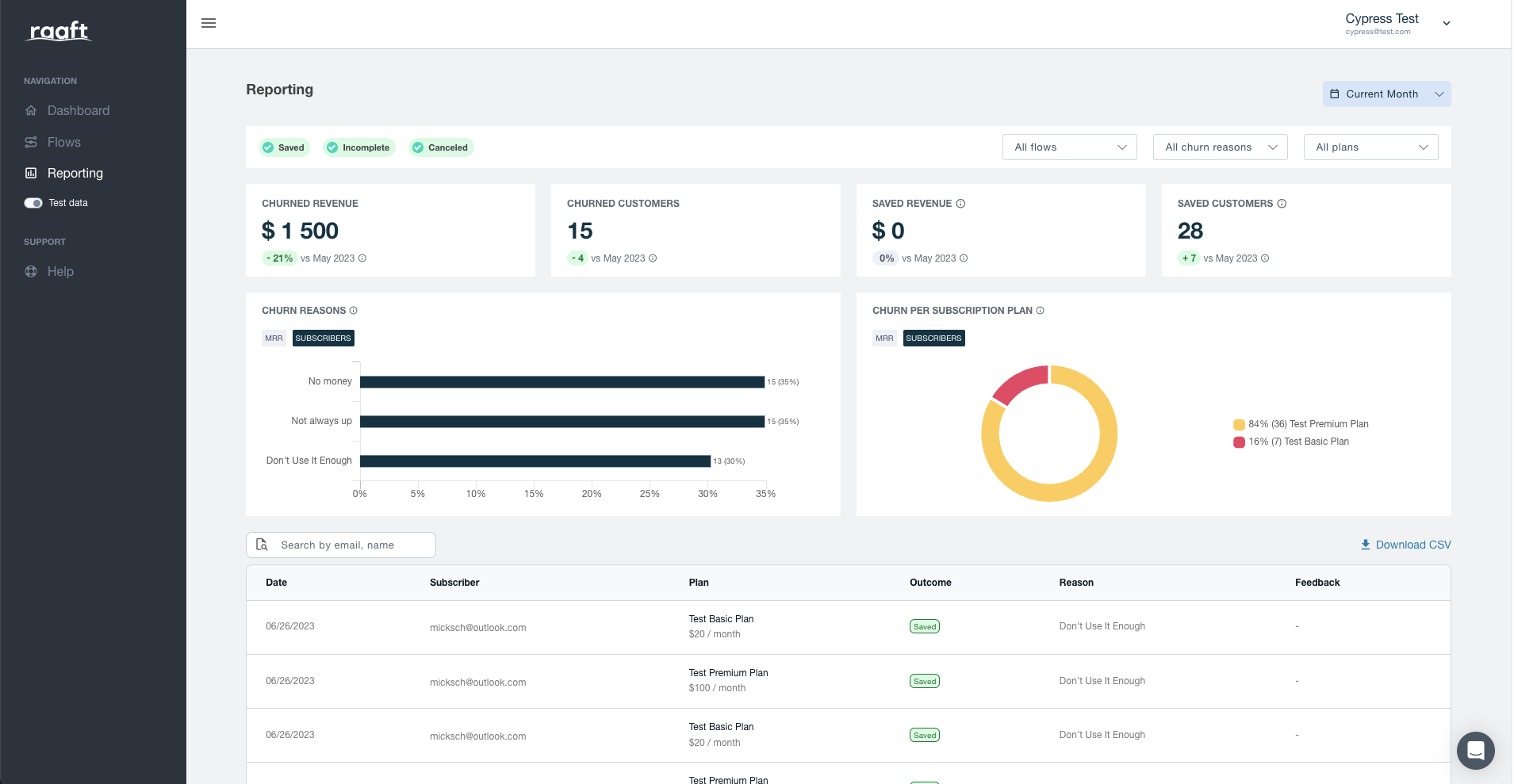This screenshot has width=1514, height=784.
Task: Click the Help globe icon
Action: coord(31,271)
